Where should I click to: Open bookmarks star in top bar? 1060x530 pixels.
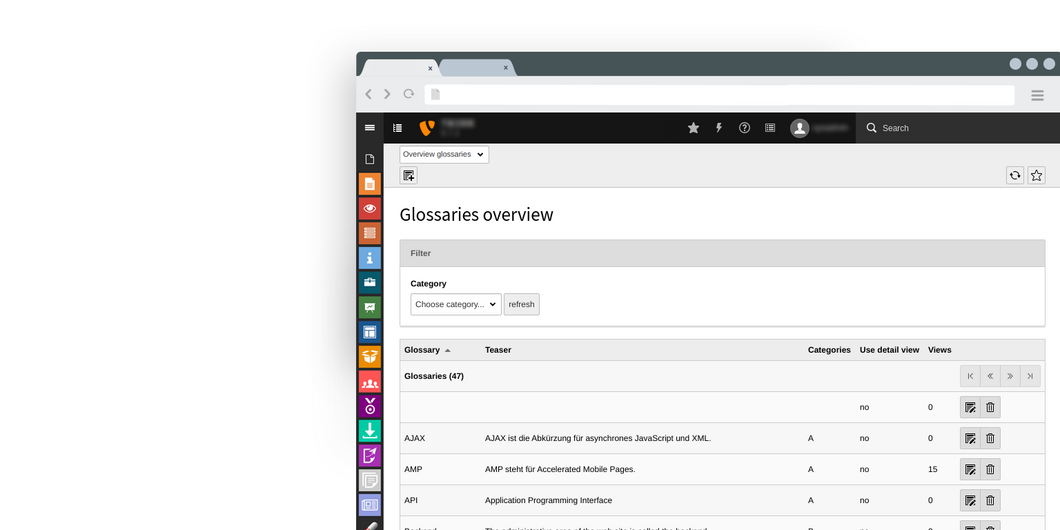coord(693,128)
